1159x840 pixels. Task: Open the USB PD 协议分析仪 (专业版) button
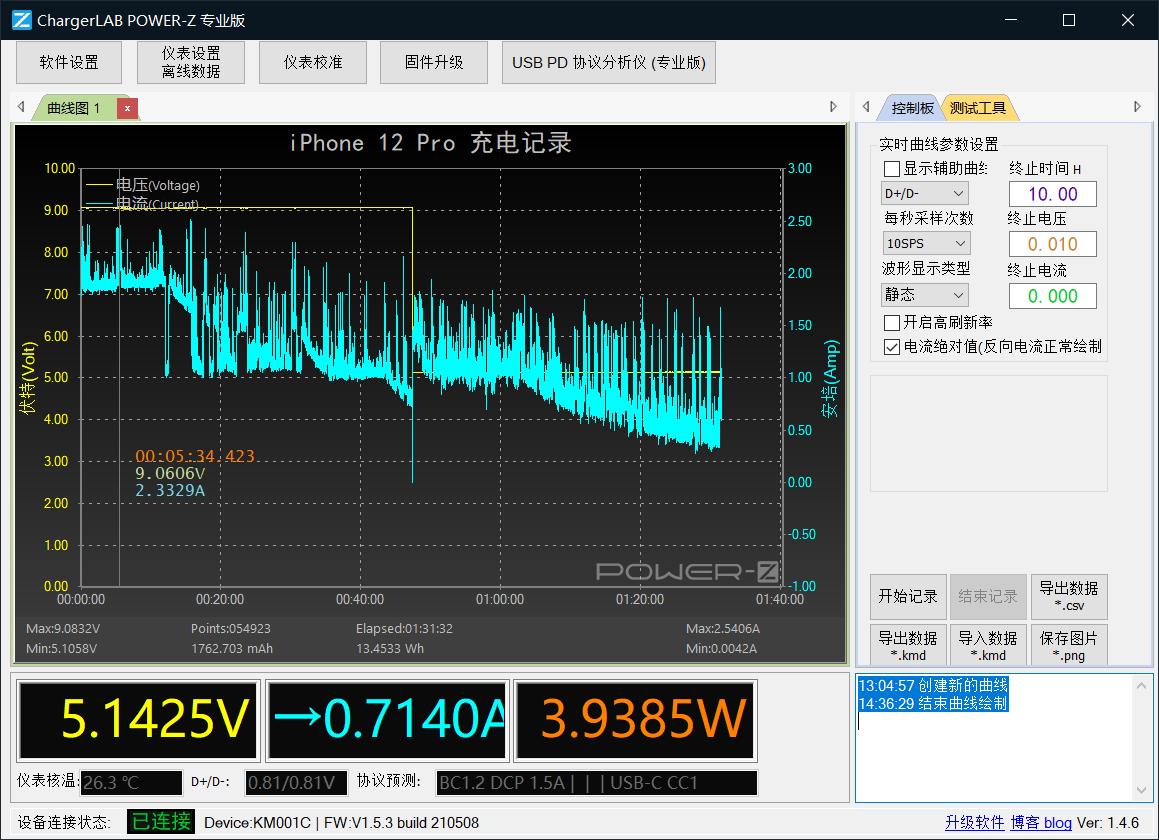pyautogui.click(x=608, y=62)
